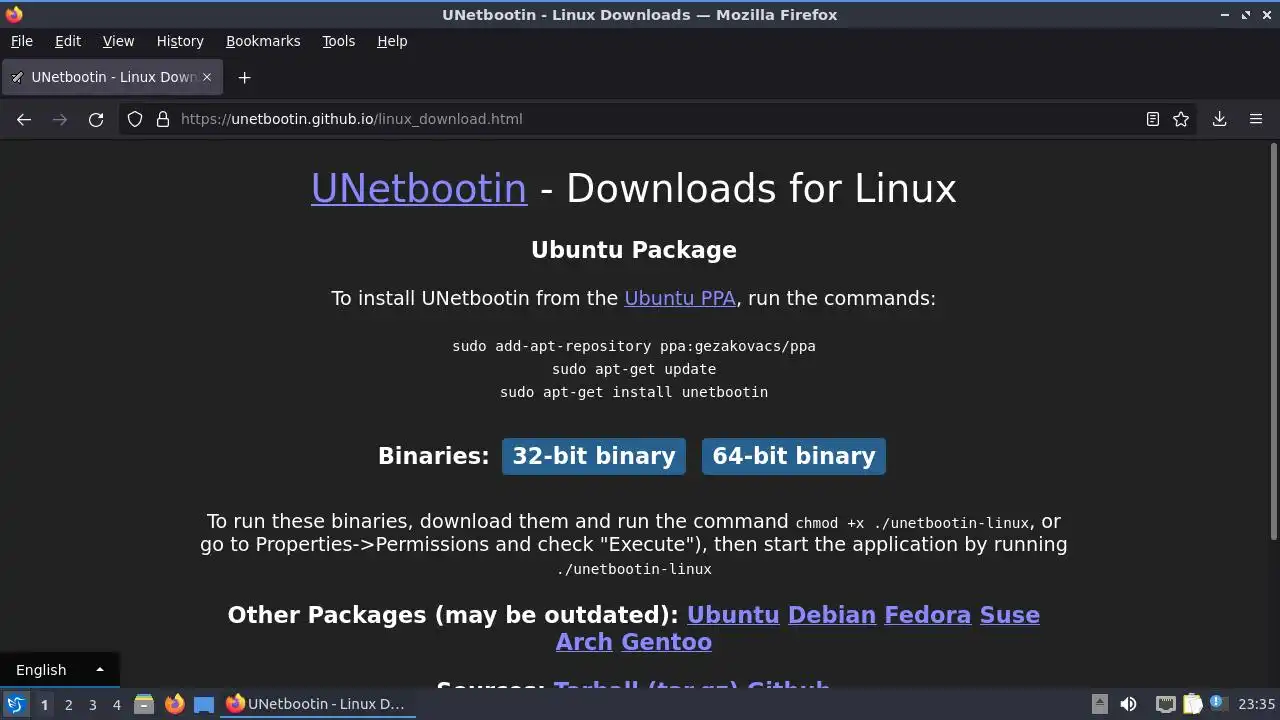This screenshot has height=720, width=1280.
Task: Open a new tab with plus
Action: coord(244,77)
